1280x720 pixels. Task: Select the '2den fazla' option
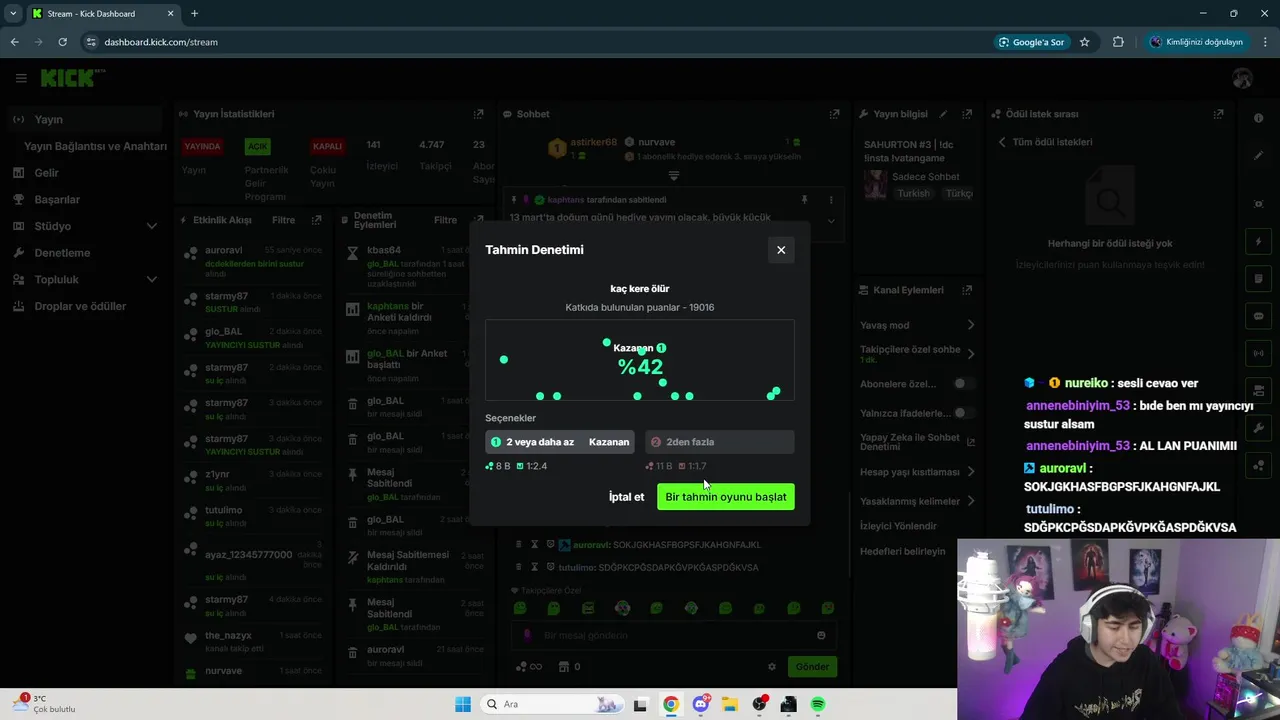pos(720,442)
